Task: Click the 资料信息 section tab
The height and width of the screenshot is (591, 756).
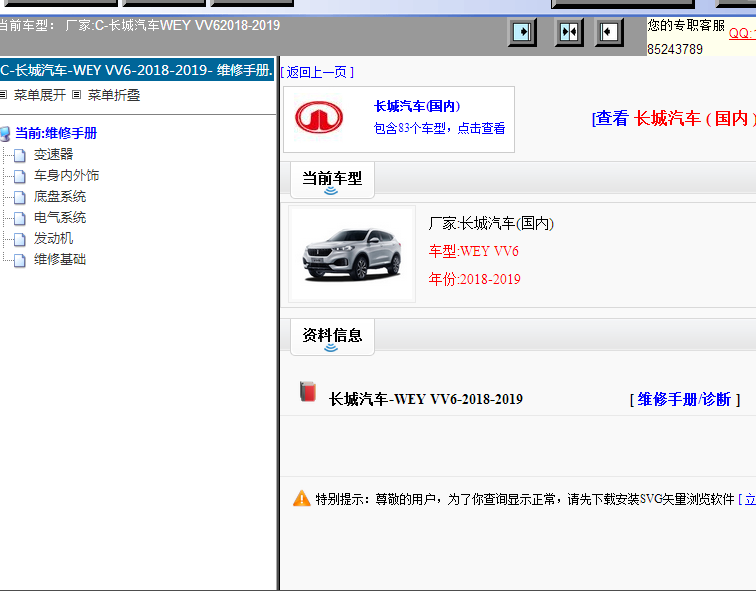Action: (x=332, y=337)
